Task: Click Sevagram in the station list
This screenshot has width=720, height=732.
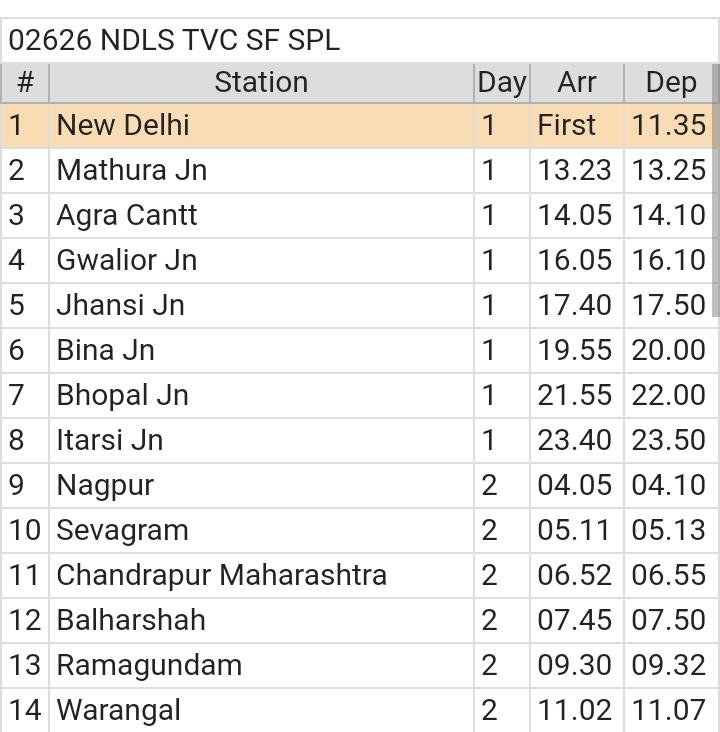Action: click(122, 530)
